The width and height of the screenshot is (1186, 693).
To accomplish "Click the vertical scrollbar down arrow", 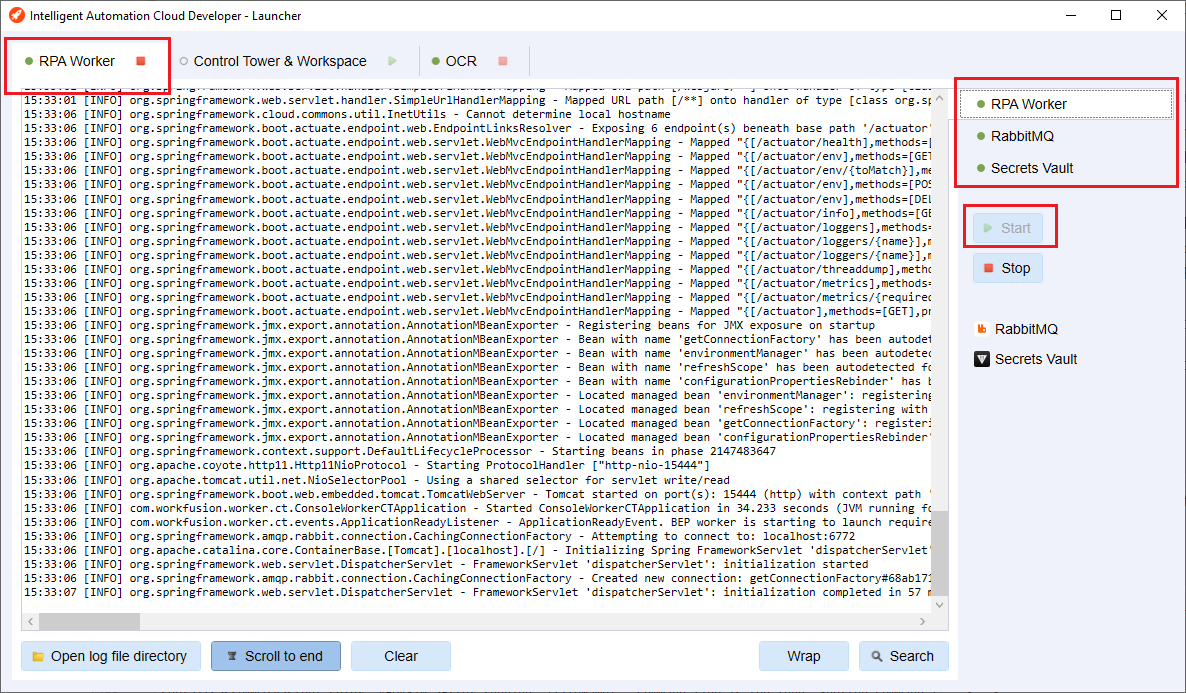I will [939, 605].
